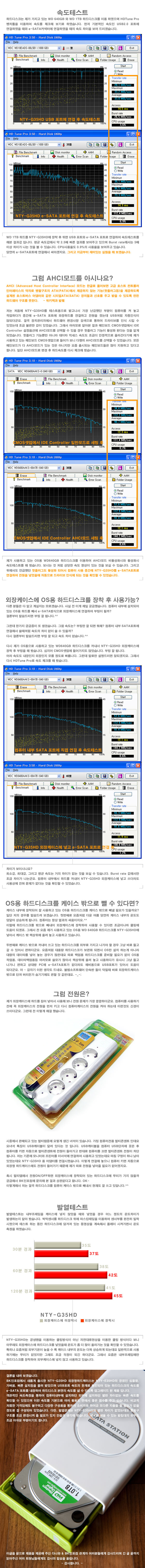Copy results icon in IDE-mode HD Tune window
The width and height of the screenshot is (145, 1568).
coord(90,371)
